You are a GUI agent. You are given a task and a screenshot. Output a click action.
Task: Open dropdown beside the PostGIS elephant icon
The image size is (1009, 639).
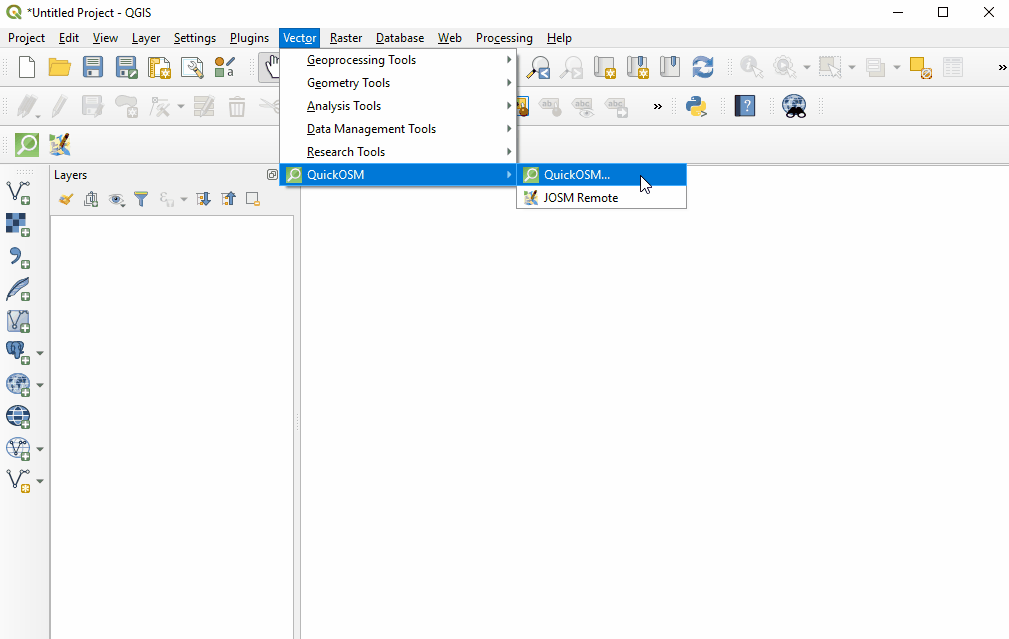point(40,353)
